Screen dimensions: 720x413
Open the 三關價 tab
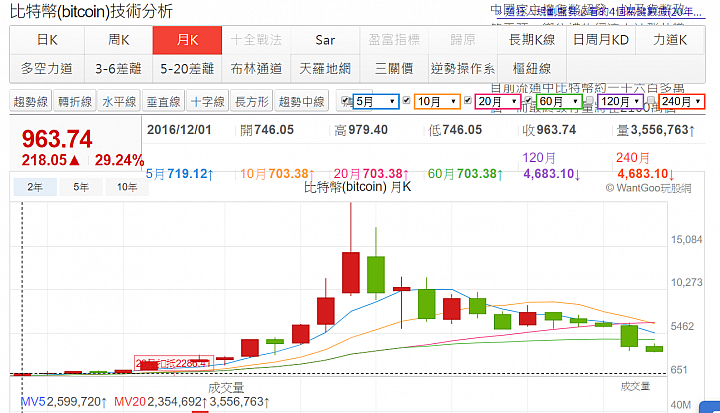pos(394,69)
